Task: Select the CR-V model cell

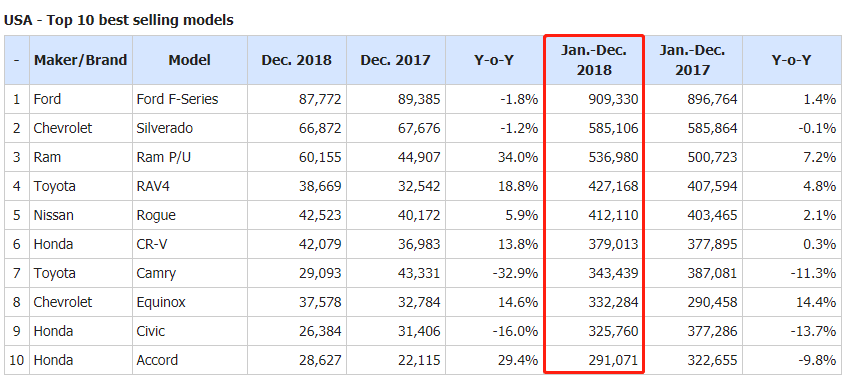Action: click(x=190, y=244)
